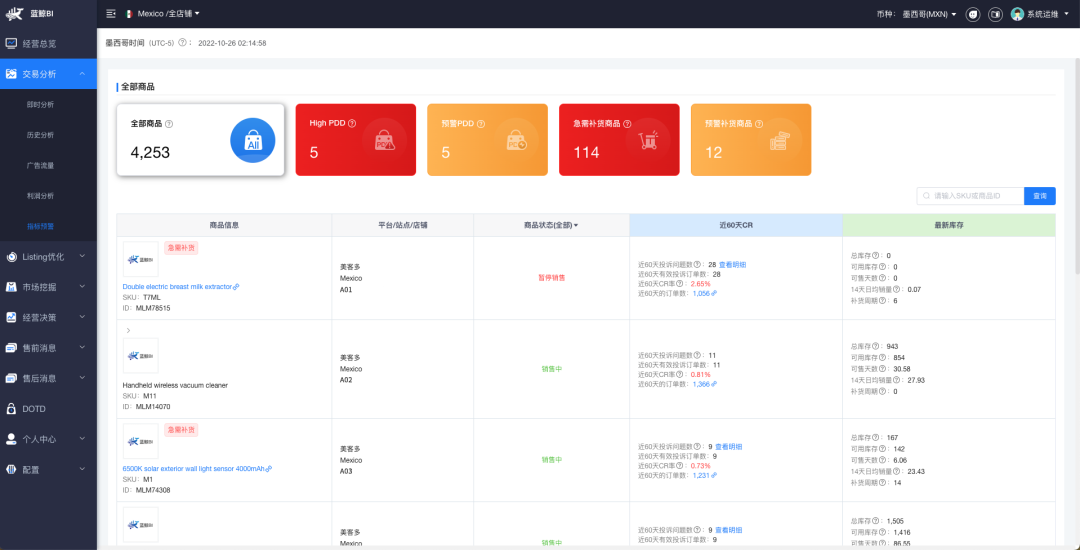The image size is (1080, 550).
Task: Click the sidebar collapse hamburger icon
Action: [x=111, y=14]
